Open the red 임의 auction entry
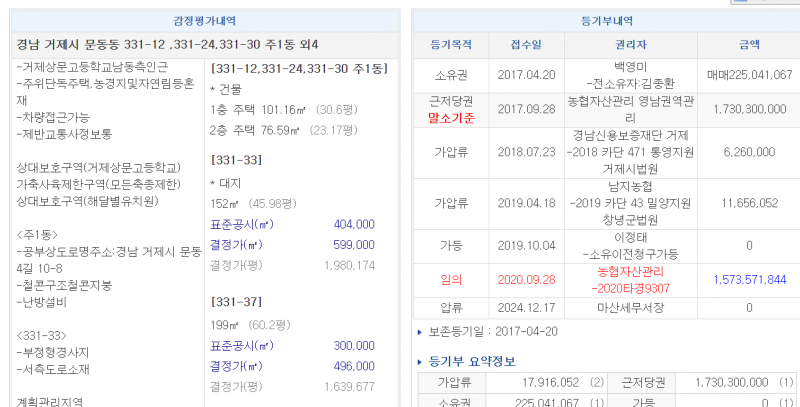Screen dimensions: 800x407 pyautogui.click(x=442, y=279)
